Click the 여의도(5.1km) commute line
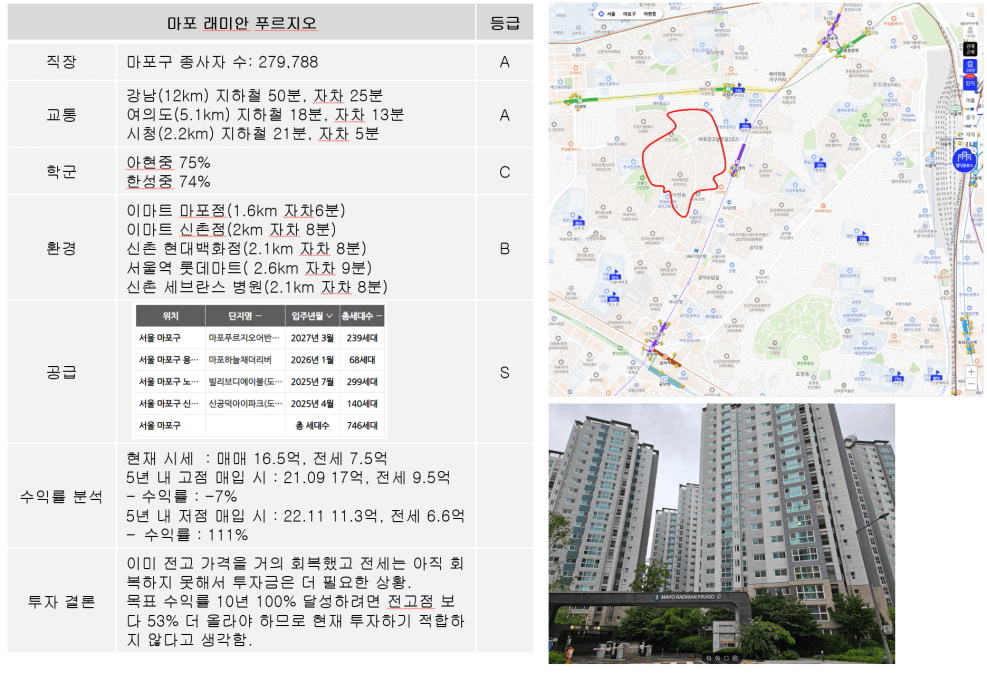987x673 pixels. [265, 115]
